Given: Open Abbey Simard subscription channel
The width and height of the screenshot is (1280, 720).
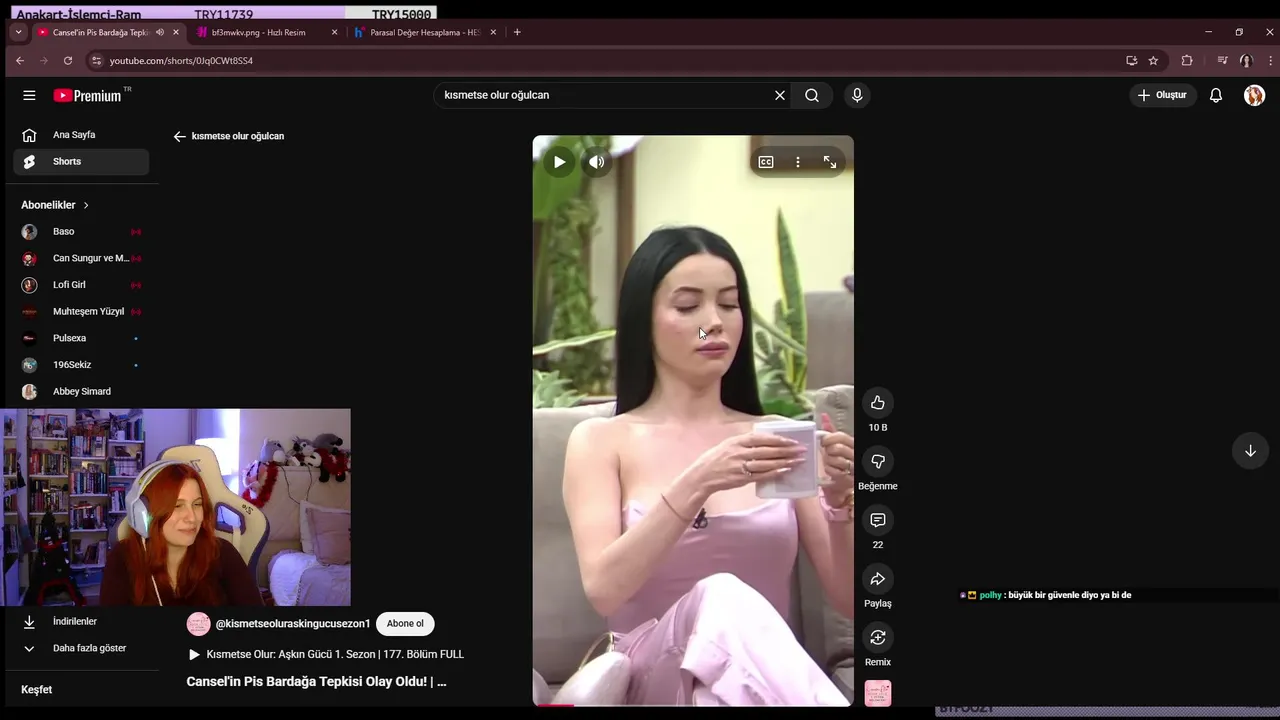Looking at the screenshot, I should pos(81,392).
